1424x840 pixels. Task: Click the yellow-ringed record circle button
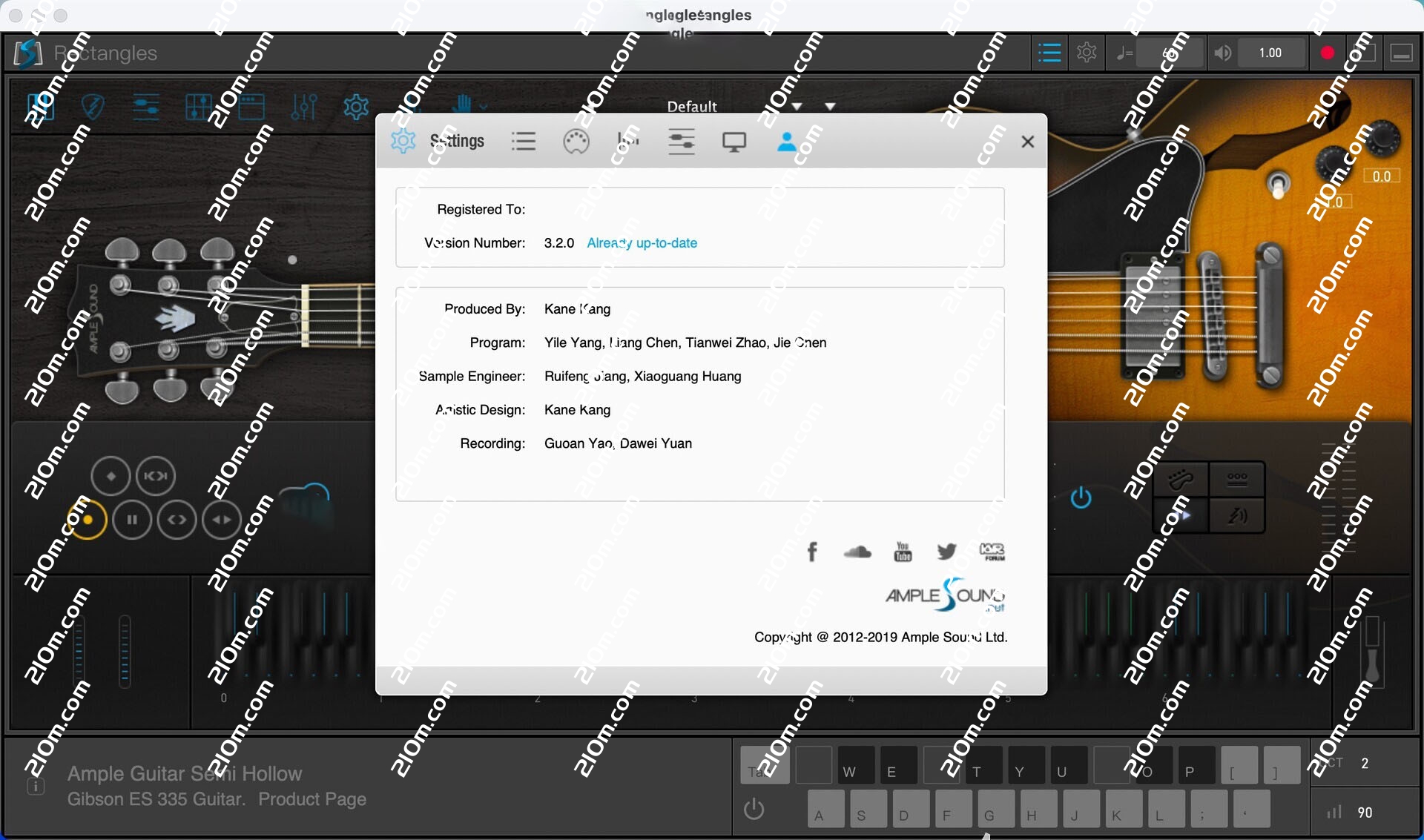[x=87, y=520]
